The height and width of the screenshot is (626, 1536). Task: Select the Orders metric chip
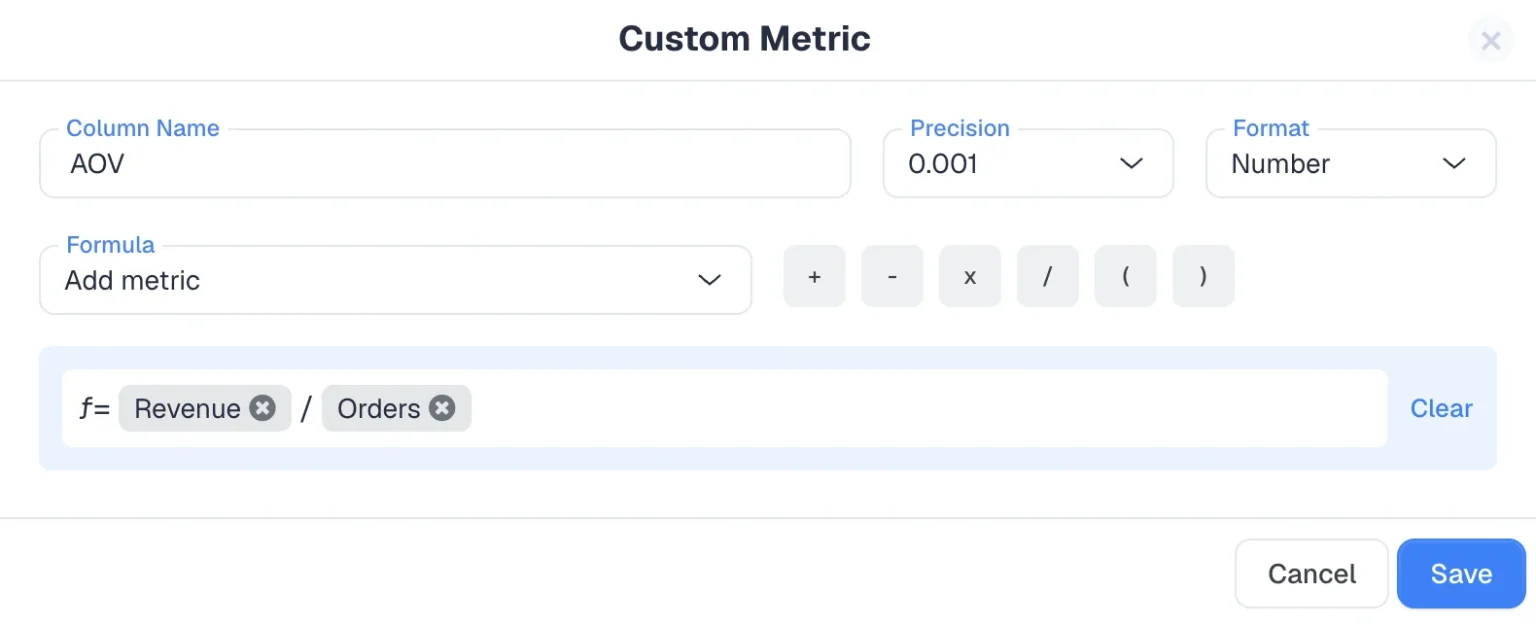point(379,408)
